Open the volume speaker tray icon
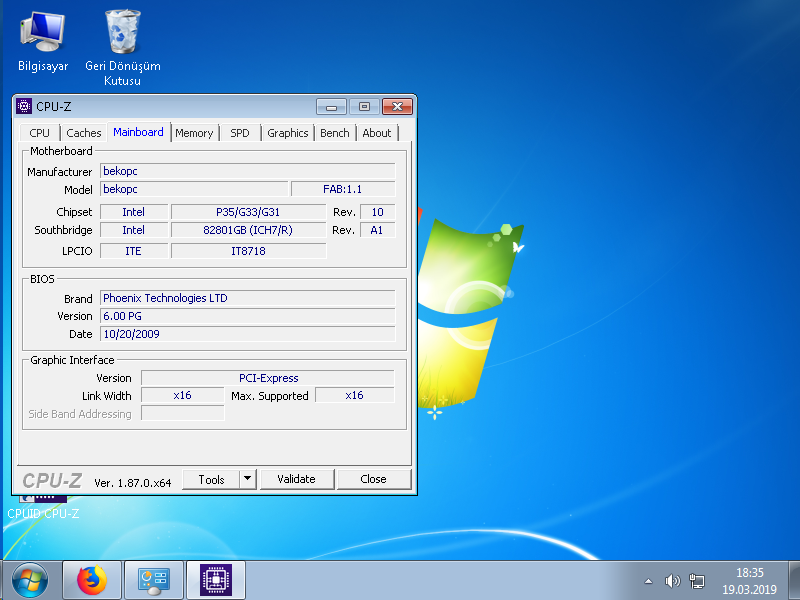800x600 pixels. click(x=672, y=581)
